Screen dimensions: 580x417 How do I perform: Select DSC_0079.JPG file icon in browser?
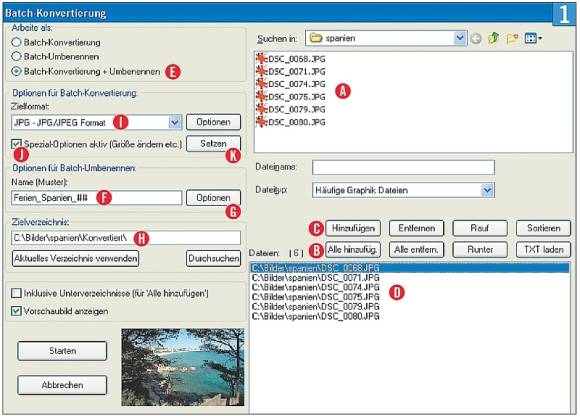pos(261,109)
